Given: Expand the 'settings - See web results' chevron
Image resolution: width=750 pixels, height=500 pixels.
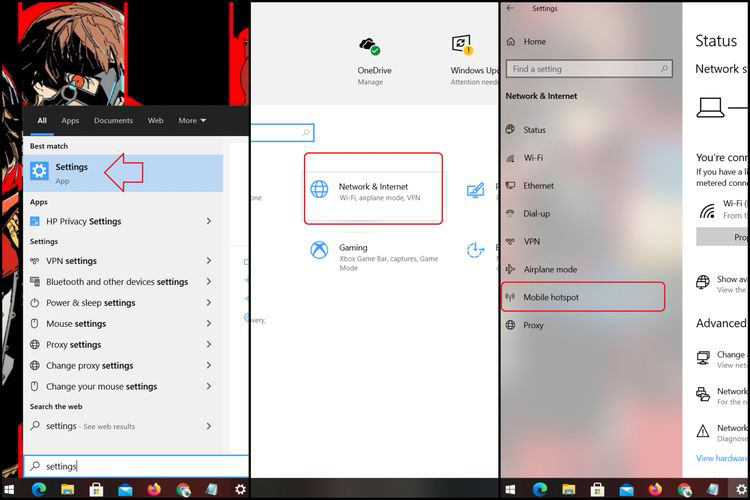Looking at the screenshot, I should 209,426.
